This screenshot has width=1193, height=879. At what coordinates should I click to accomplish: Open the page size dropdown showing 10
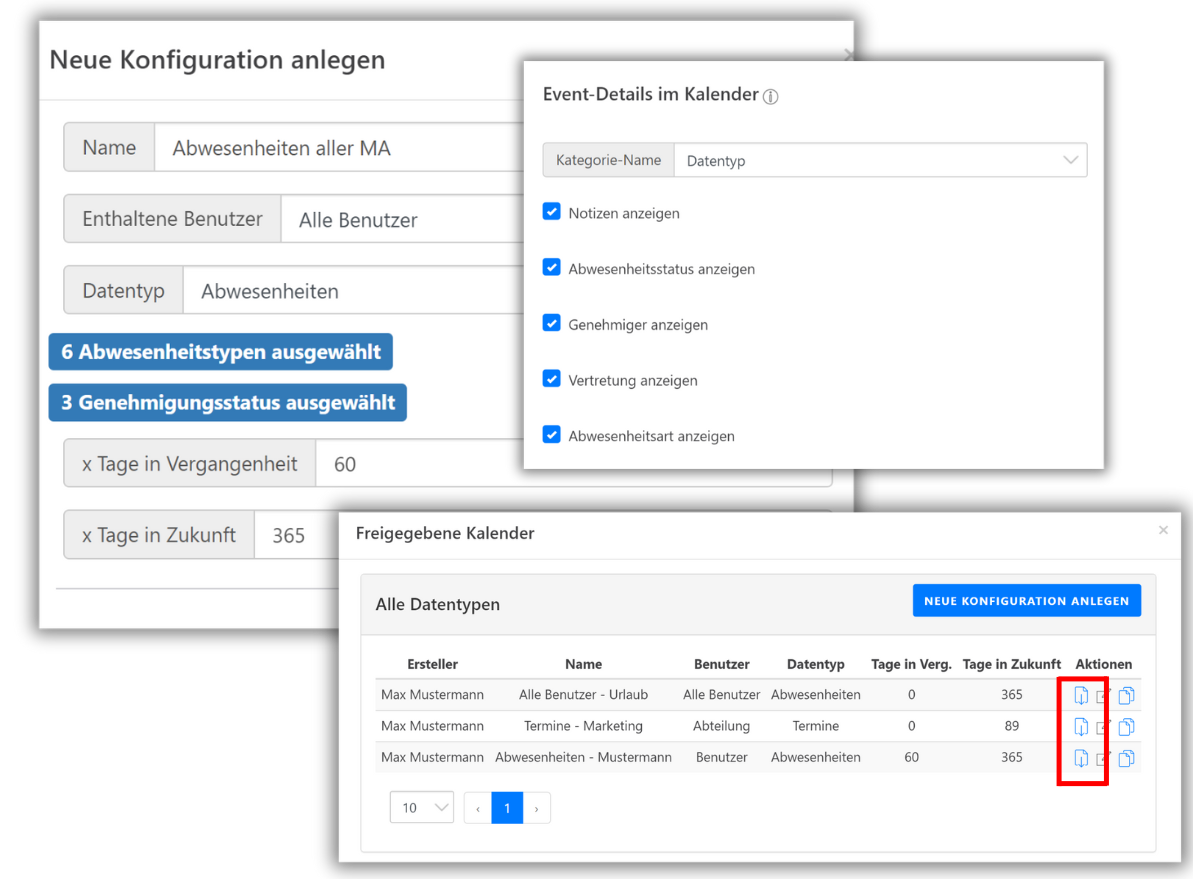[x=421, y=807]
